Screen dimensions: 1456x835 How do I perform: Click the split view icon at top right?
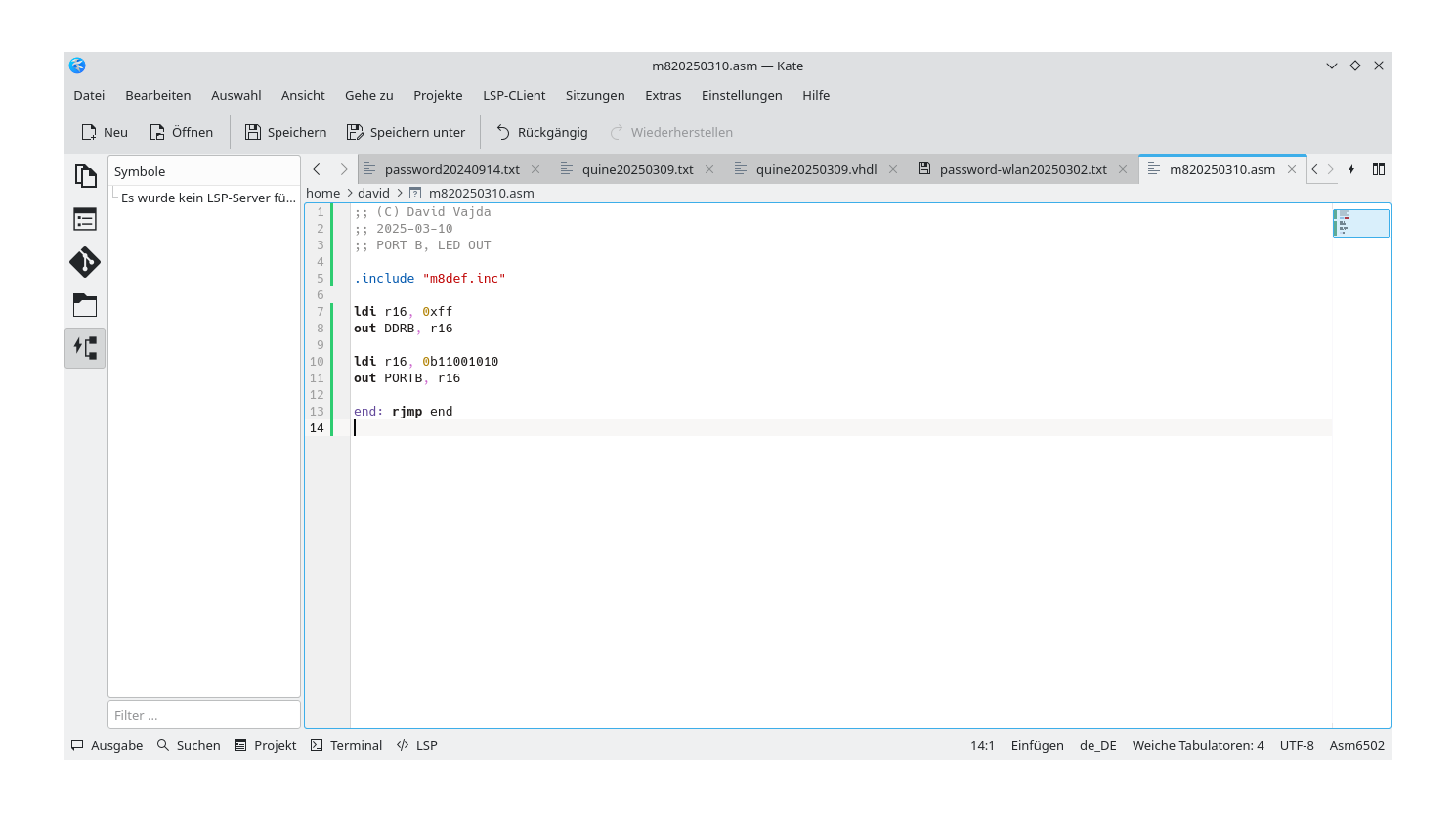click(x=1378, y=168)
